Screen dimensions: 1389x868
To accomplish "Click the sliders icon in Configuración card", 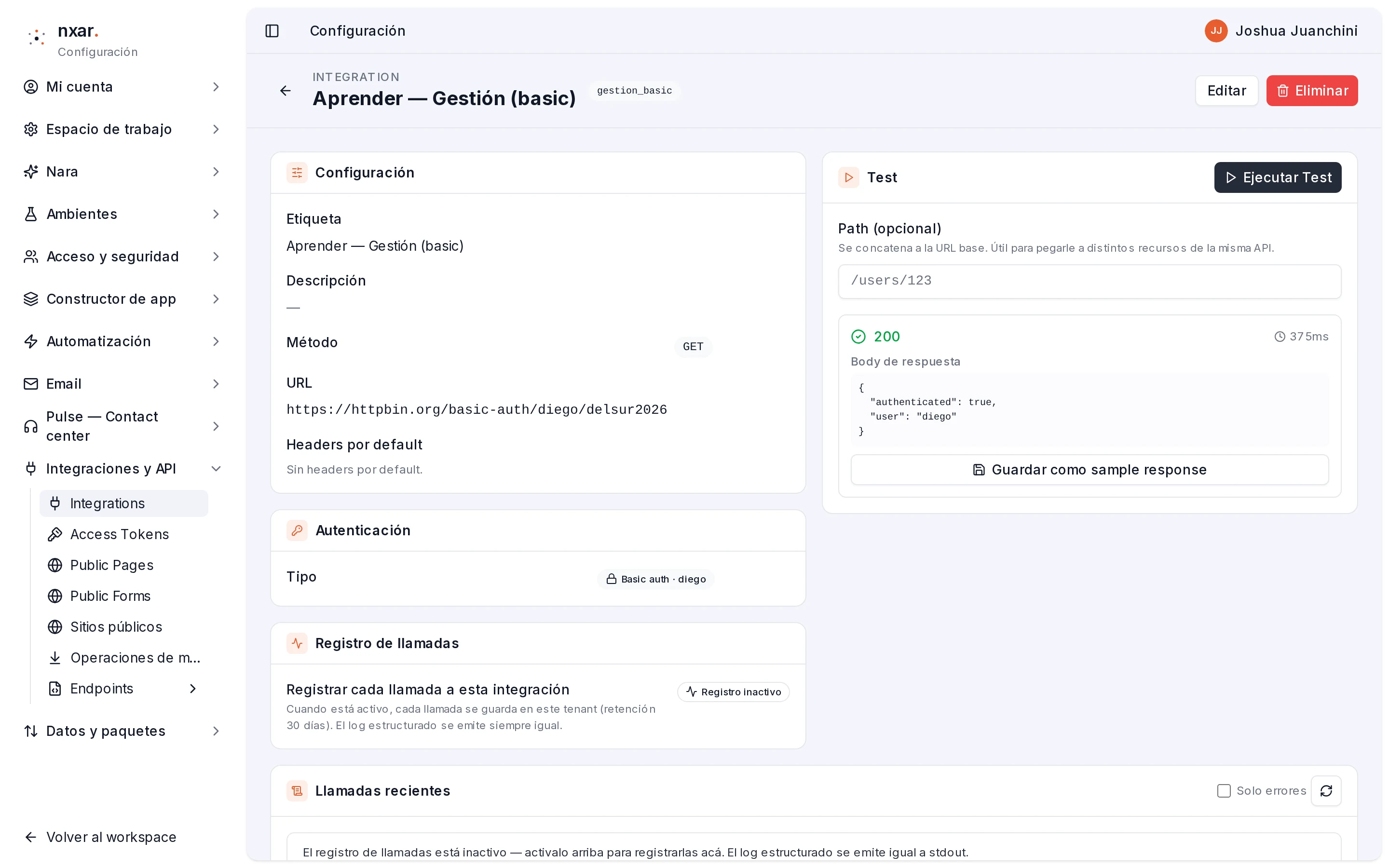I will pos(297,172).
